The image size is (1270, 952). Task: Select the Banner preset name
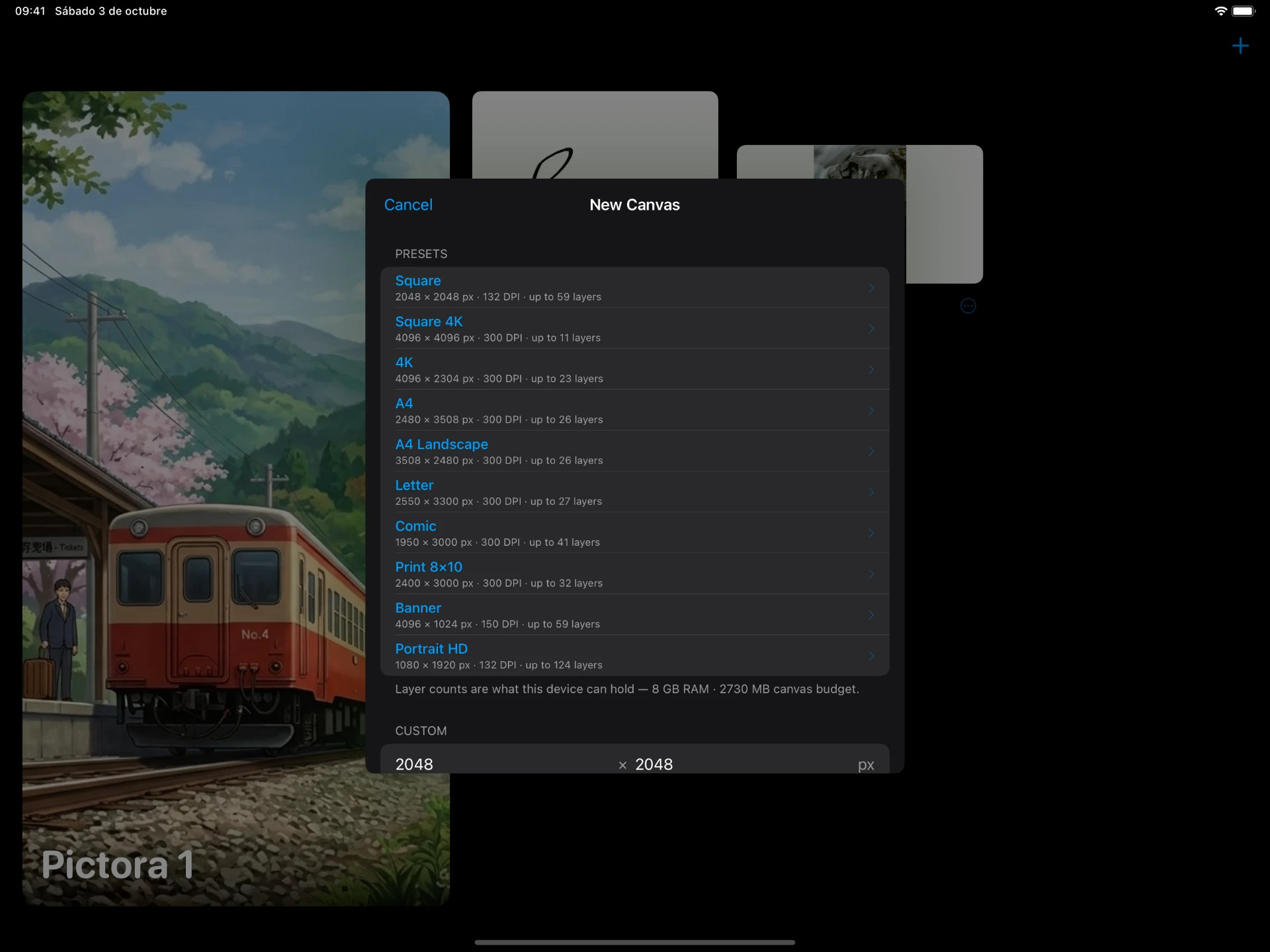tap(418, 608)
